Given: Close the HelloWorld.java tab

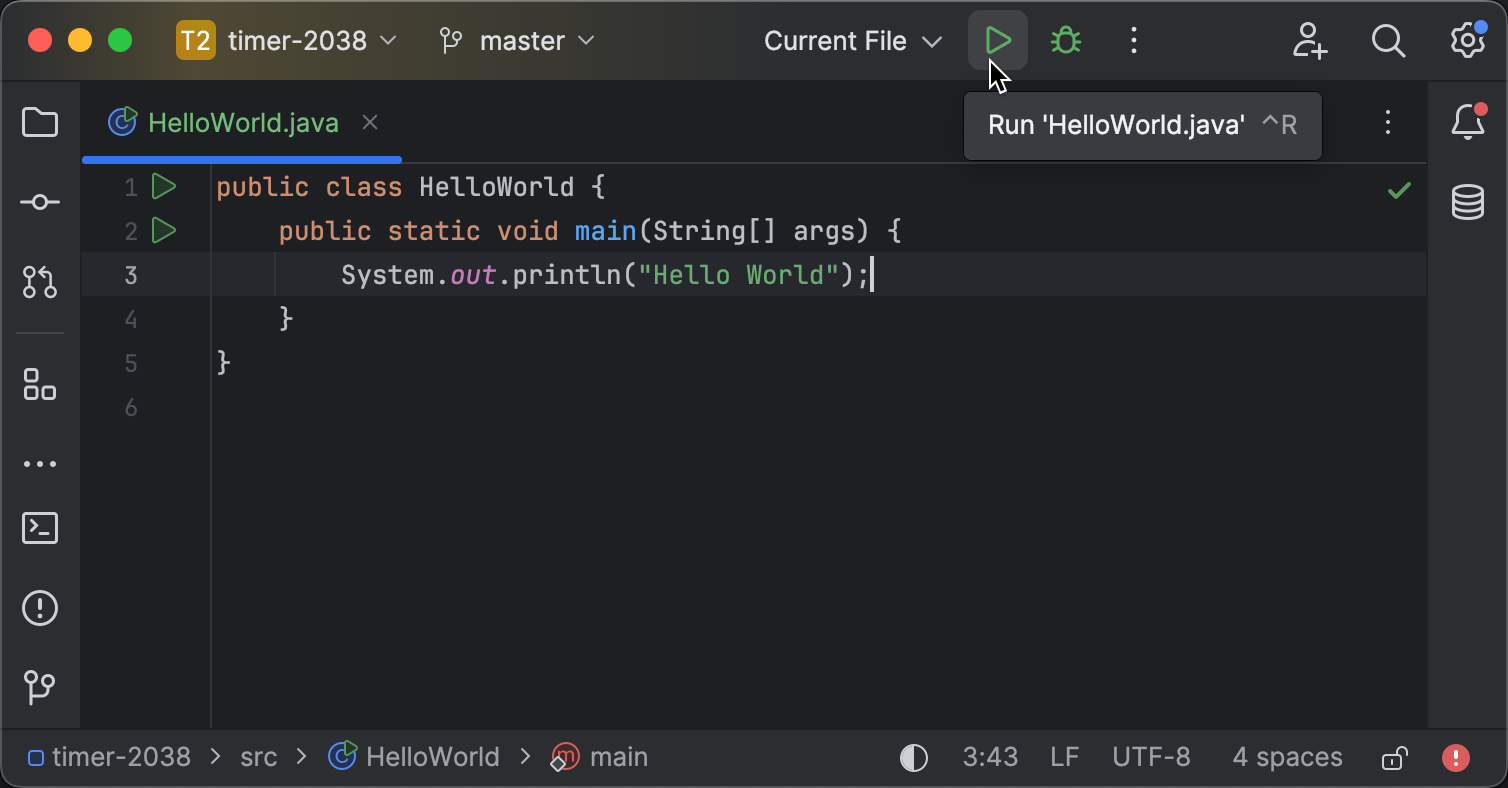Looking at the screenshot, I should coord(369,122).
